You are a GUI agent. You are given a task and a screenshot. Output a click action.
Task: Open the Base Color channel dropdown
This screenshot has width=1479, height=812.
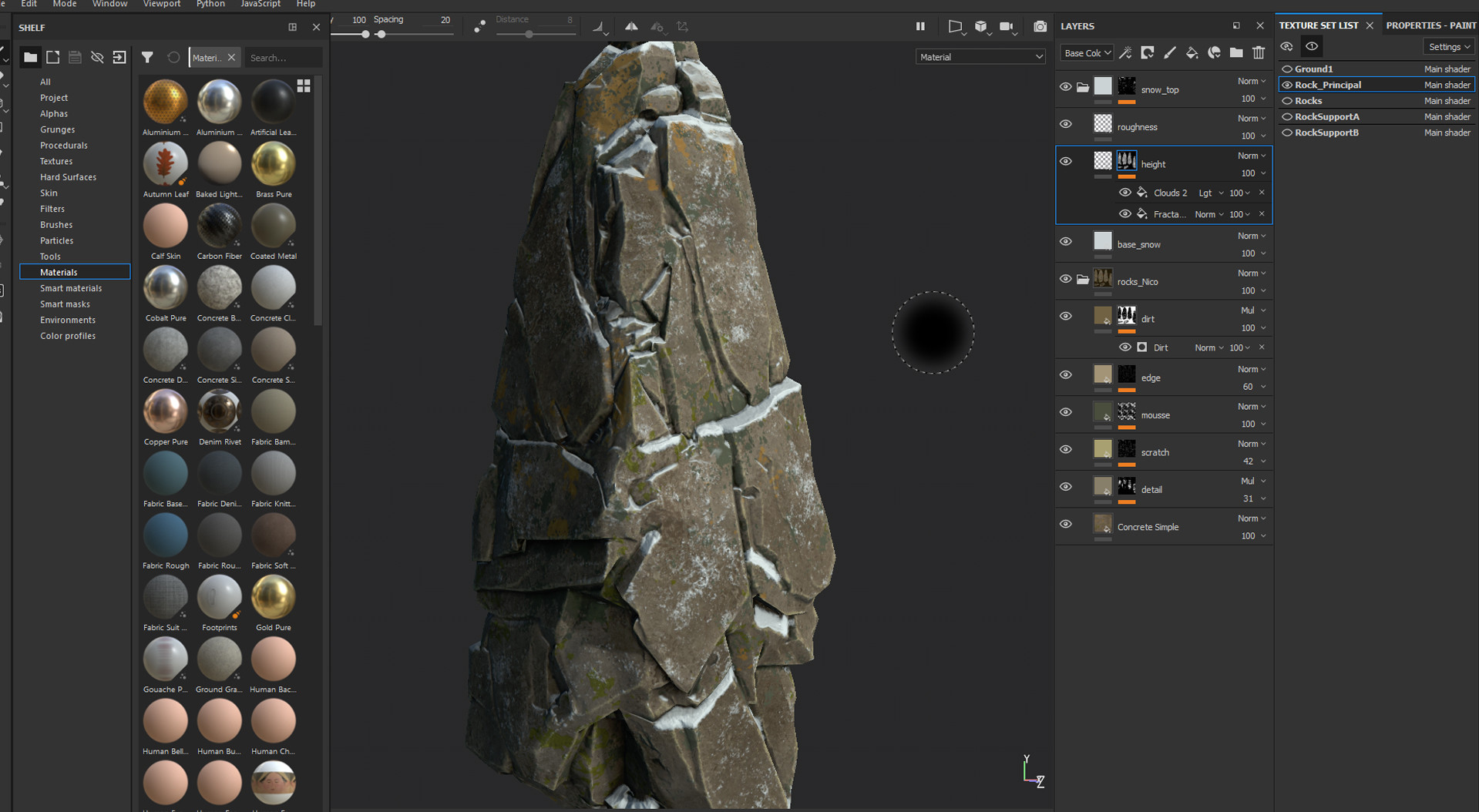click(1087, 53)
